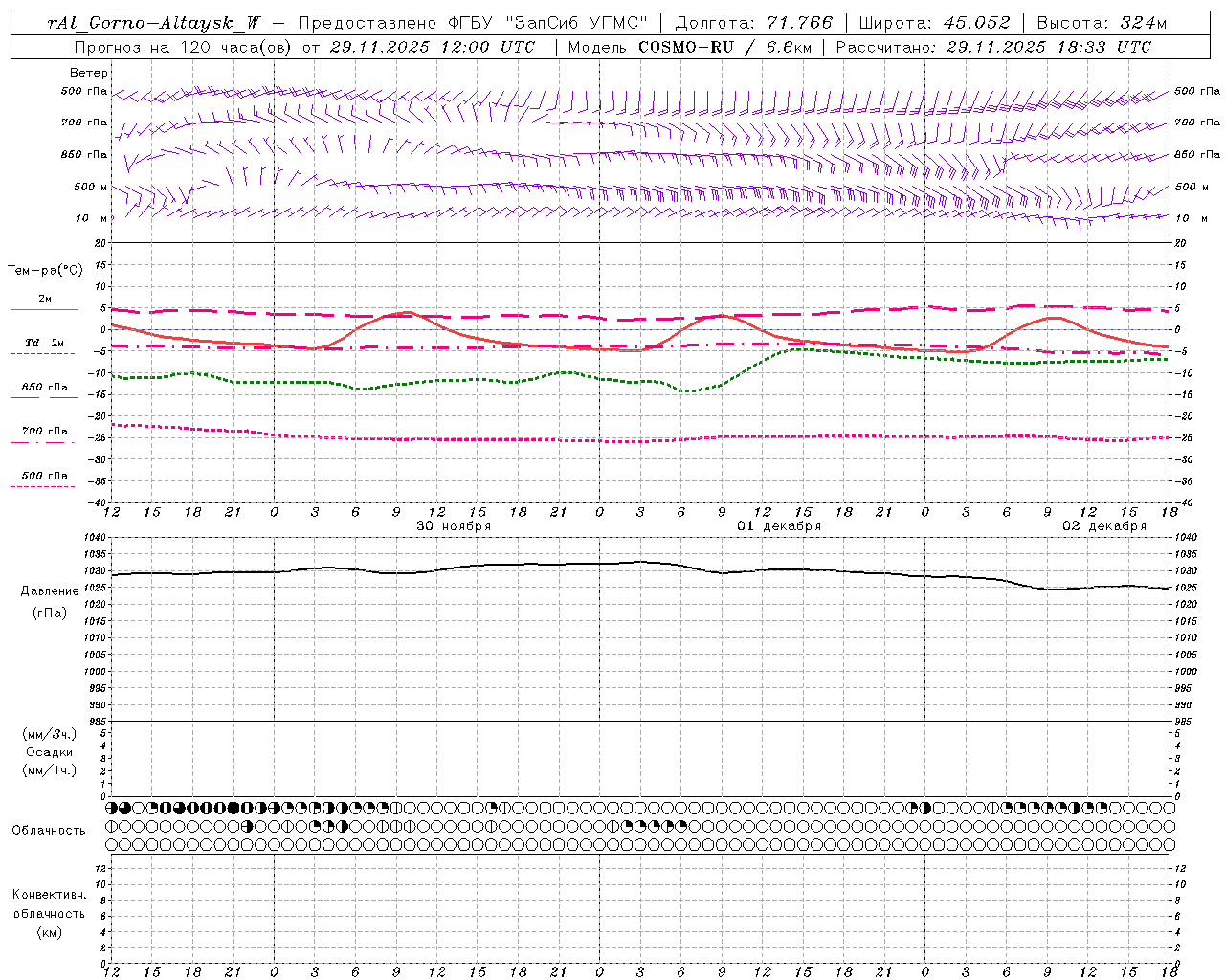Click the Давление pressure panel label
Image resolution: width=1225 pixels, height=980 pixels.
click(x=50, y=591)
